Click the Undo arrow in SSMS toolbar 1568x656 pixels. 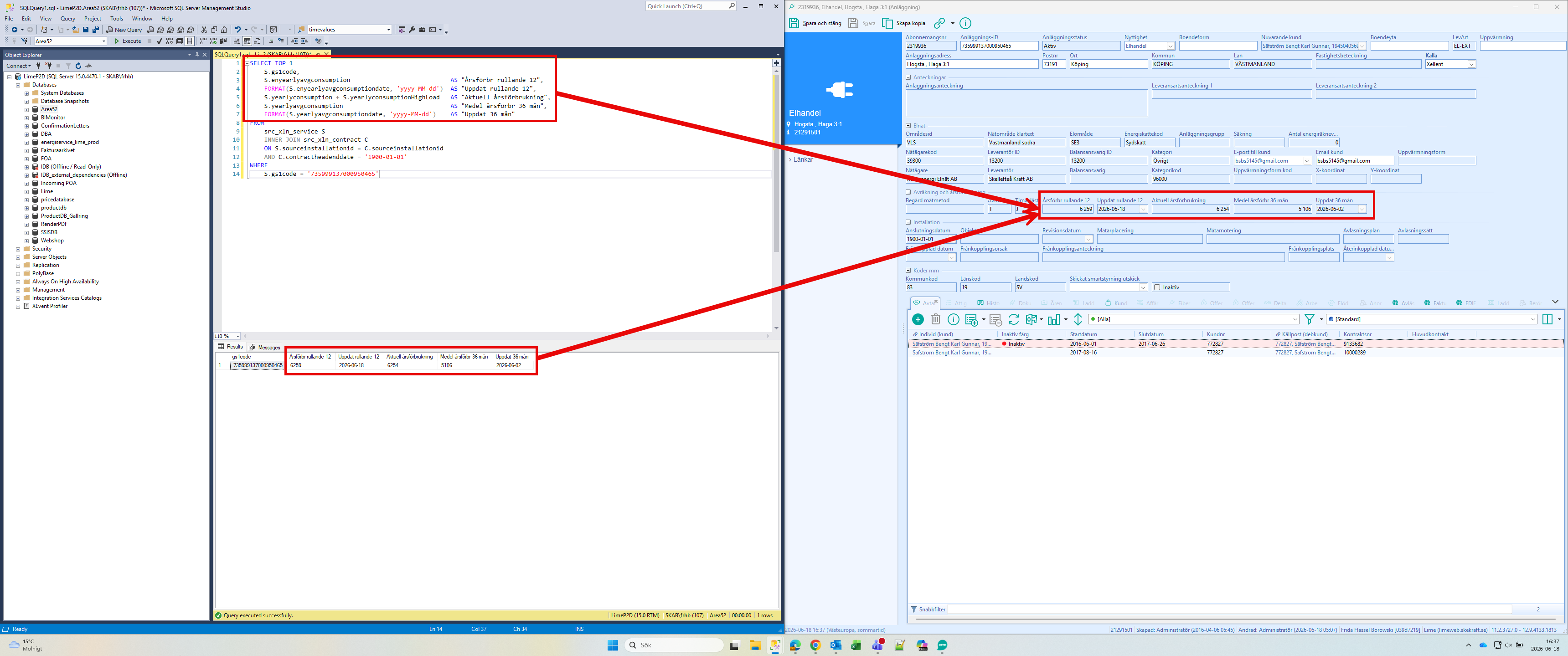point(237,30)
